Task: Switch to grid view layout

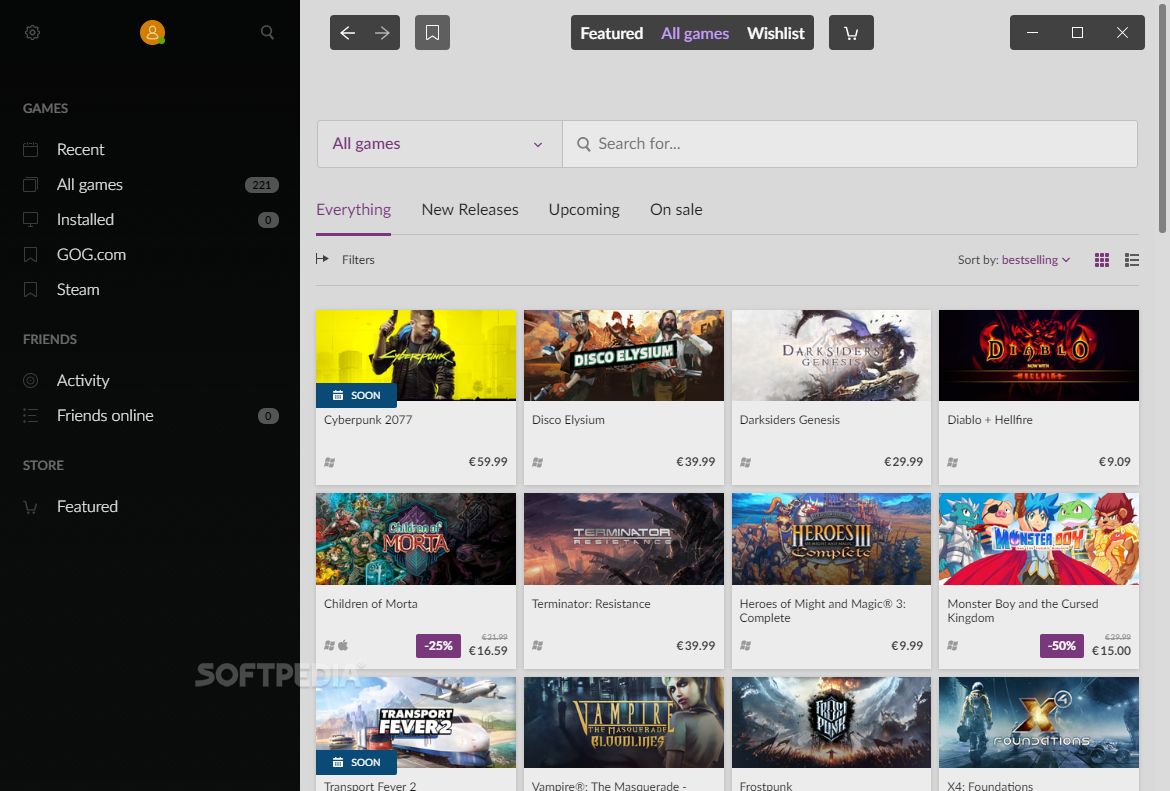Action: click(x=1101, y=260)
